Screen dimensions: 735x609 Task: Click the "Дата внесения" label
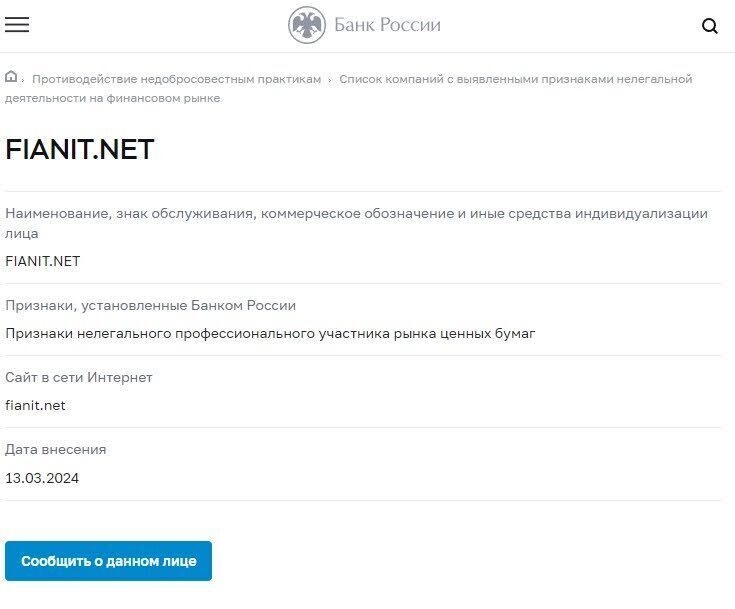coord(55,450)
